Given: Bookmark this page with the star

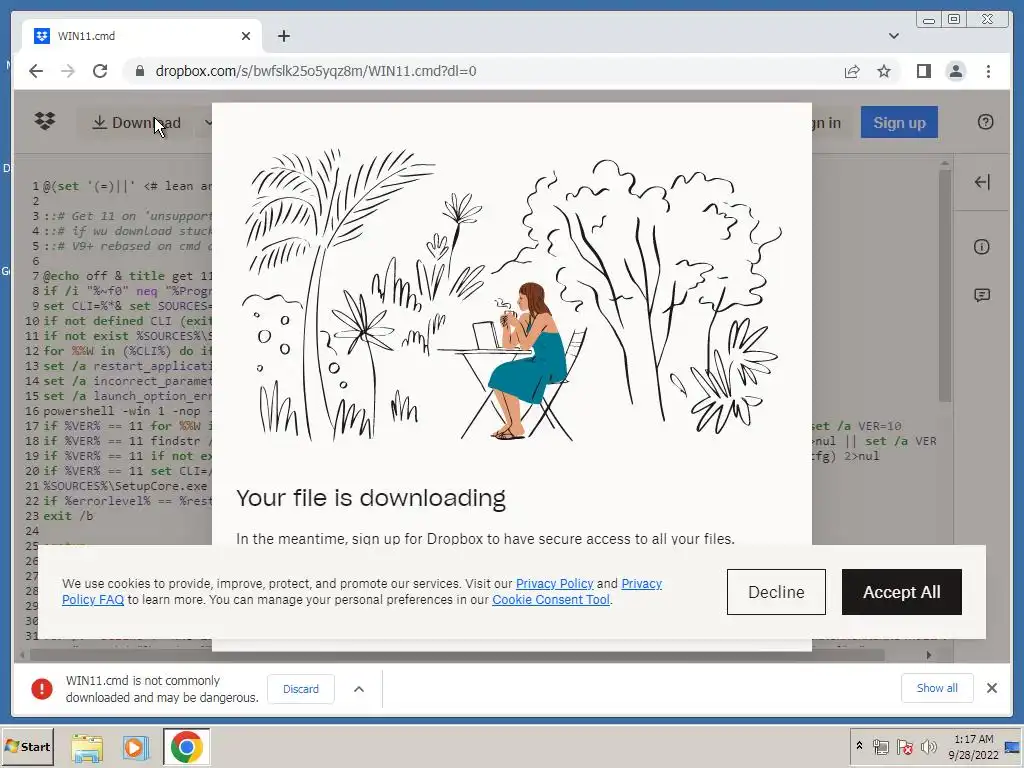Looking at the screenshot, I should [884, 71].
